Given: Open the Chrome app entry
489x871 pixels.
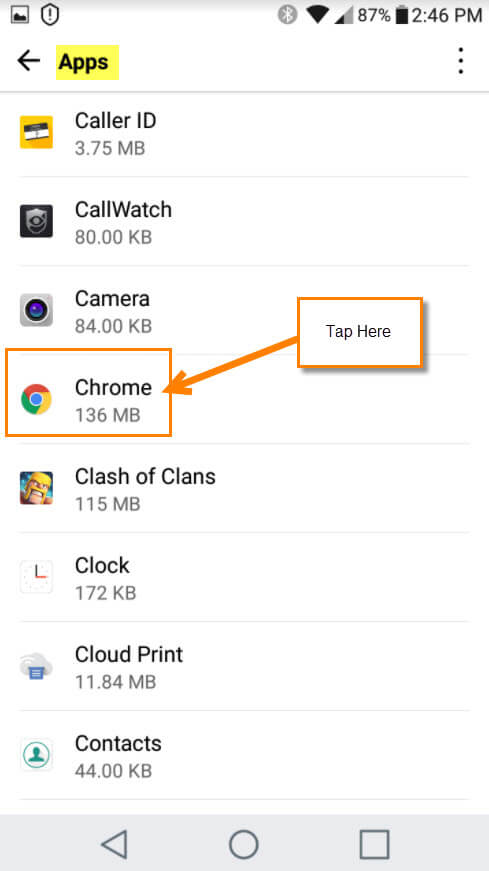Looking at the screenshot, I should point(244,399).
